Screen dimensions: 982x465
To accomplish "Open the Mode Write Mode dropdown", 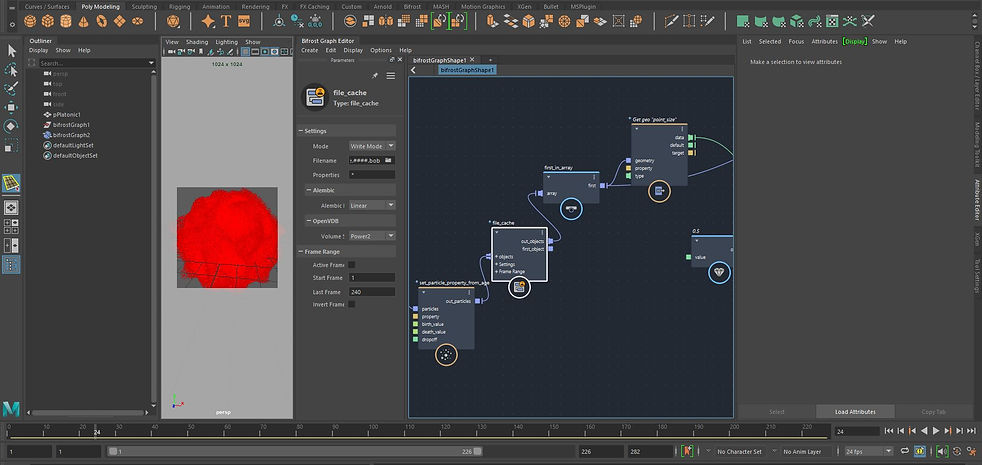I will [x=371, y=145].
